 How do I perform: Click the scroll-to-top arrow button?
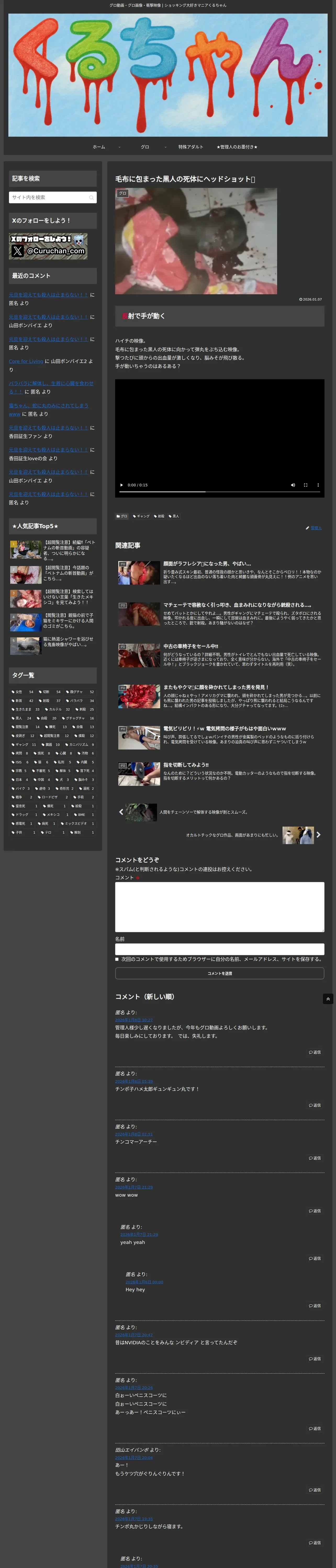coord(328,999)
